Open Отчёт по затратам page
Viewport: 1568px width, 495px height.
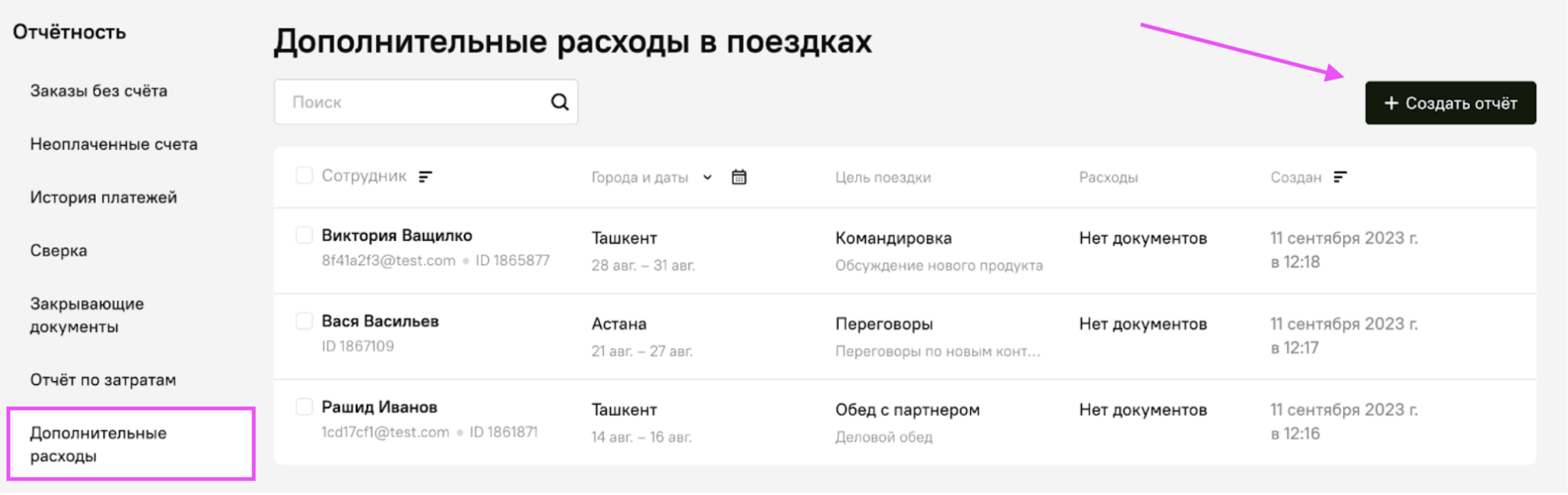pos(103,380)
